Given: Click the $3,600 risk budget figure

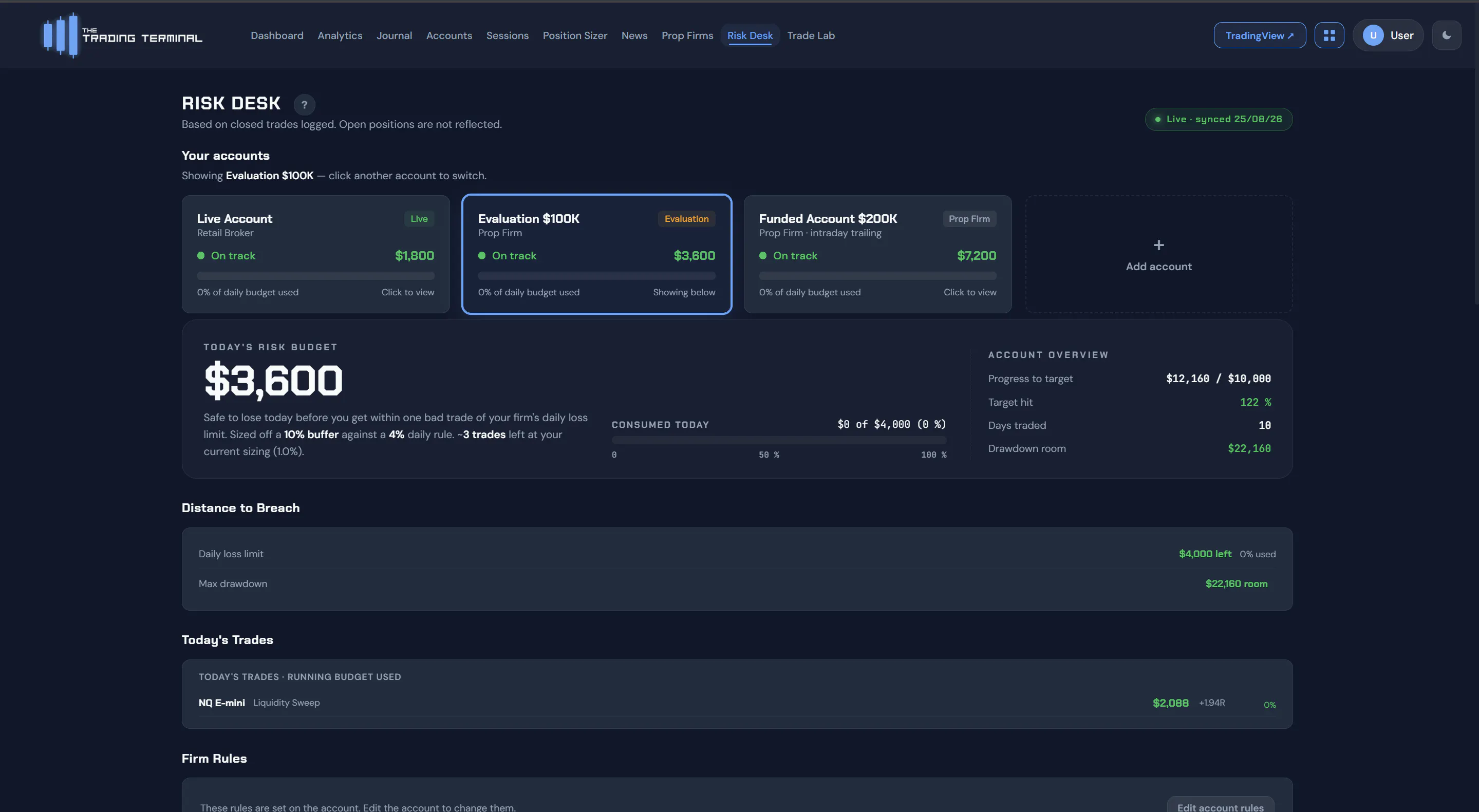Looking at the screenshot, I should [273, 381].
